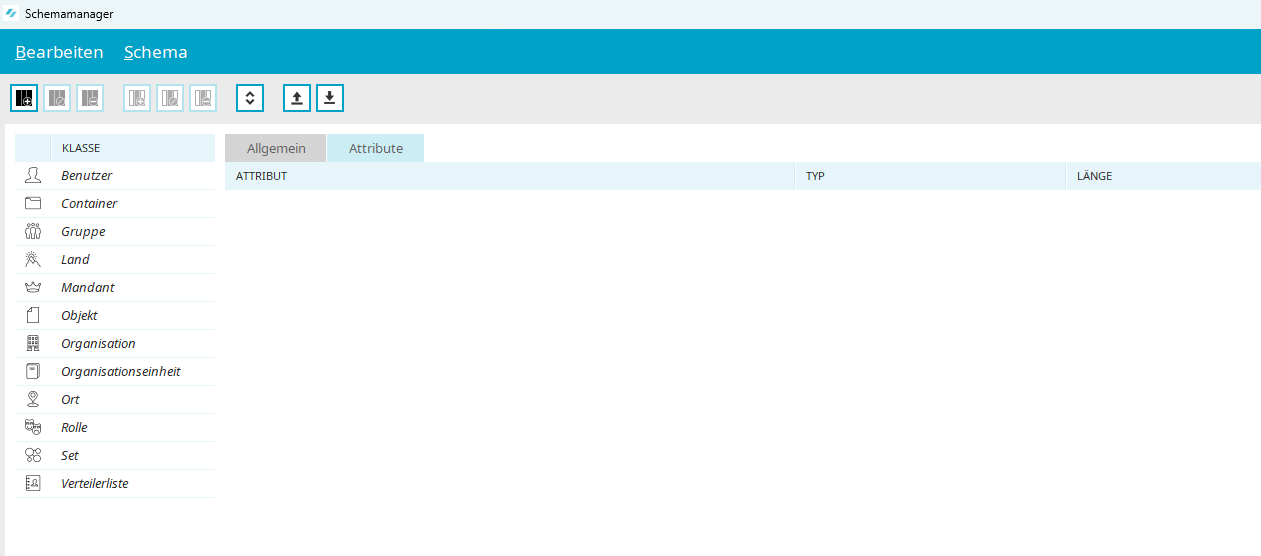Select the Organisationseinheit class in list
The image size is (1261, 556).
pos(120,372)
